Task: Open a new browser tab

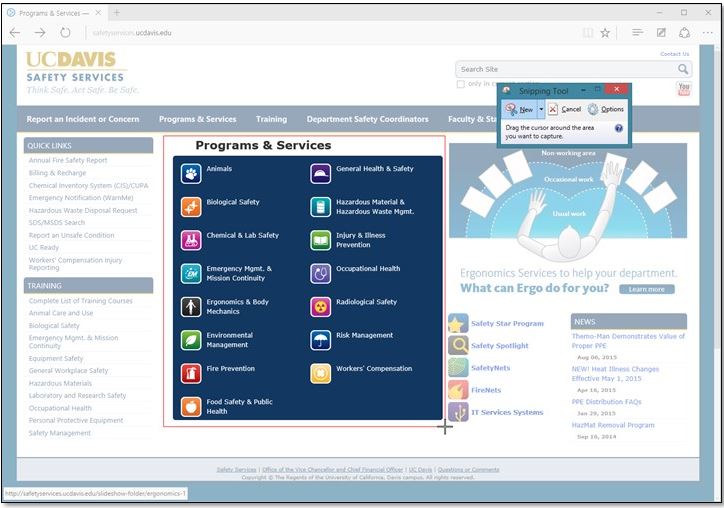Action: 117,13
